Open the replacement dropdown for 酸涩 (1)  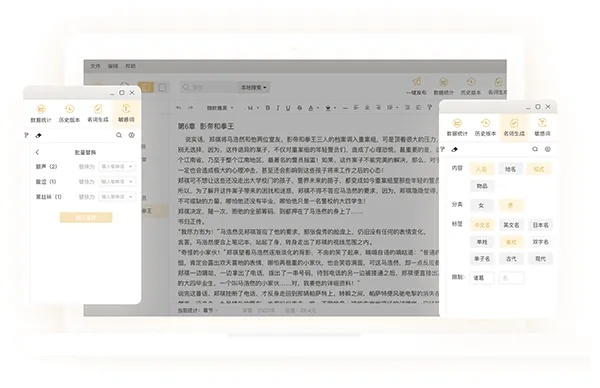point(117,181)
